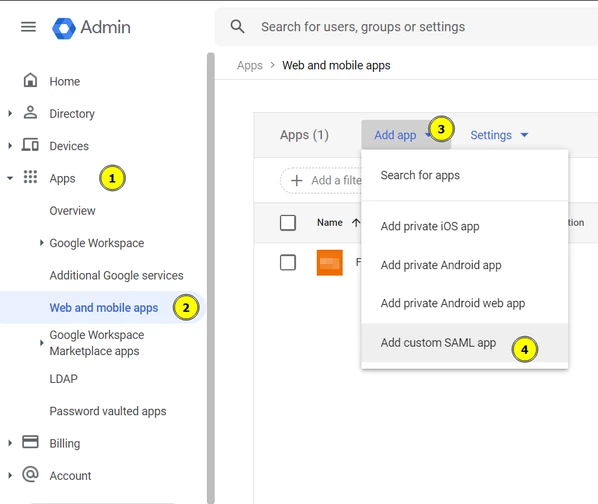Viewport: 598px width, 504px height.
Task: Open Devices in the sidebar
Action: pos(69,146)
